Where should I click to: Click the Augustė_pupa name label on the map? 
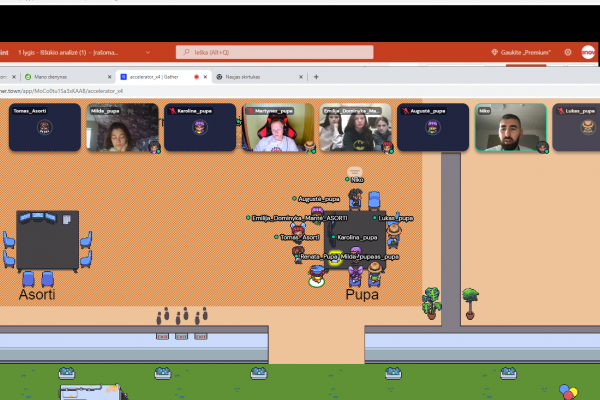(x=319, y=199)
